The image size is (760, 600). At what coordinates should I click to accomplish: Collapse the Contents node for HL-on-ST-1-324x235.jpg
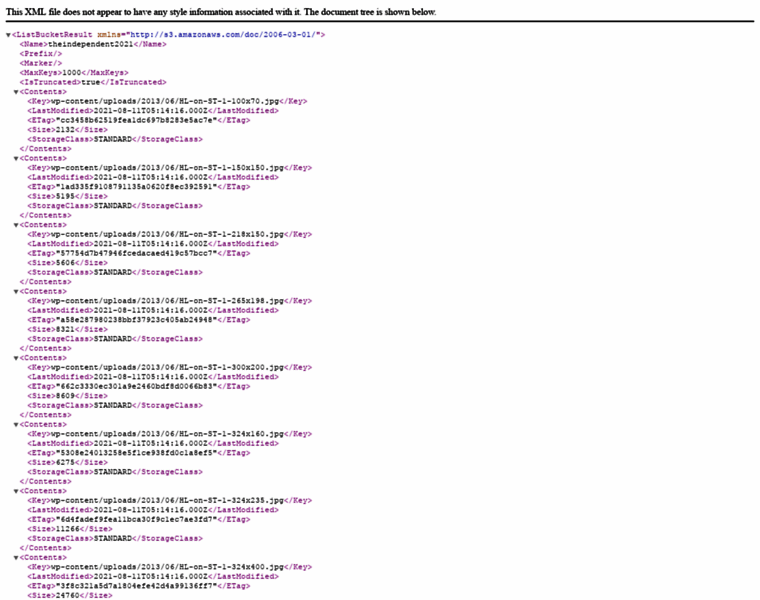pos(16,491)
